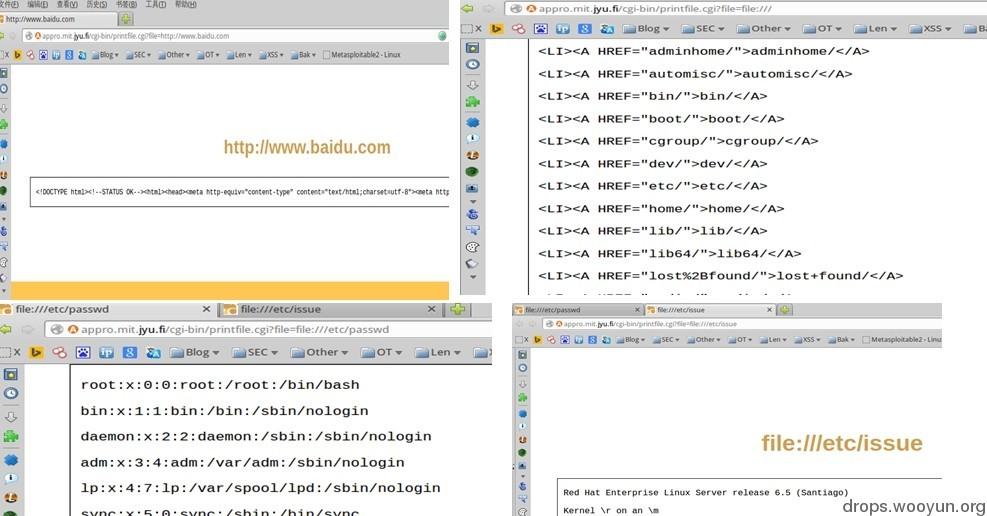Open the Bing bookmark icon above the HREF directory listing
Screen dimensions: 987x516
point(497,28)
